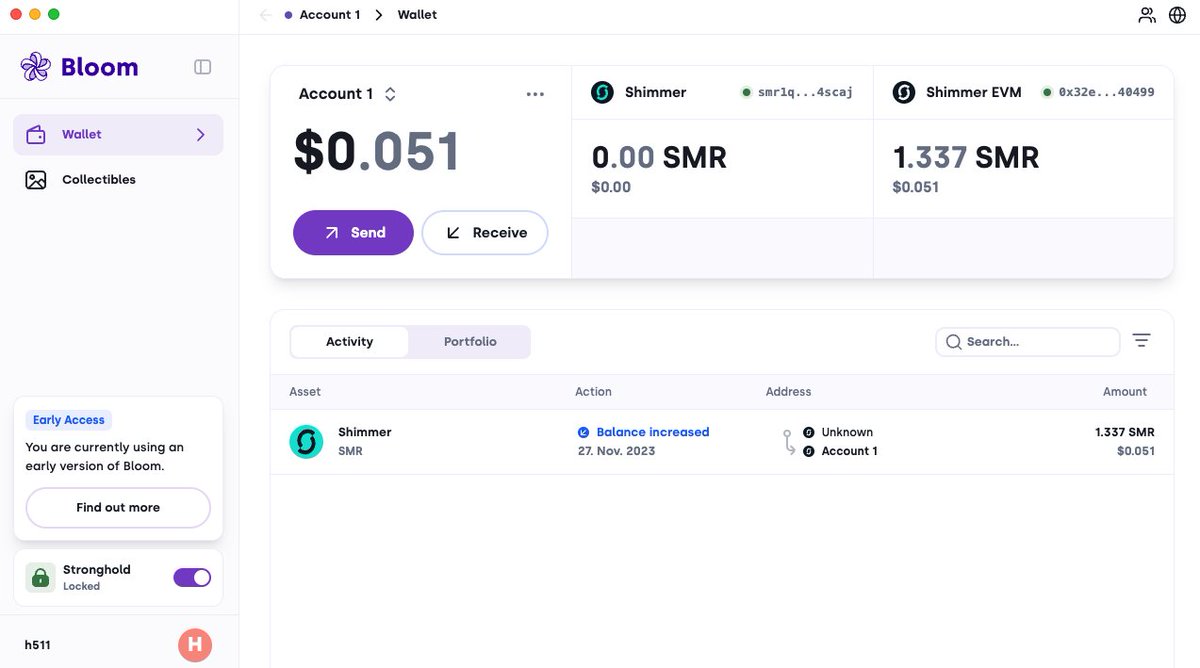Screen dimensions: 1200x668
Task: Open the account three-dot menu
Action: coord(535,94)
